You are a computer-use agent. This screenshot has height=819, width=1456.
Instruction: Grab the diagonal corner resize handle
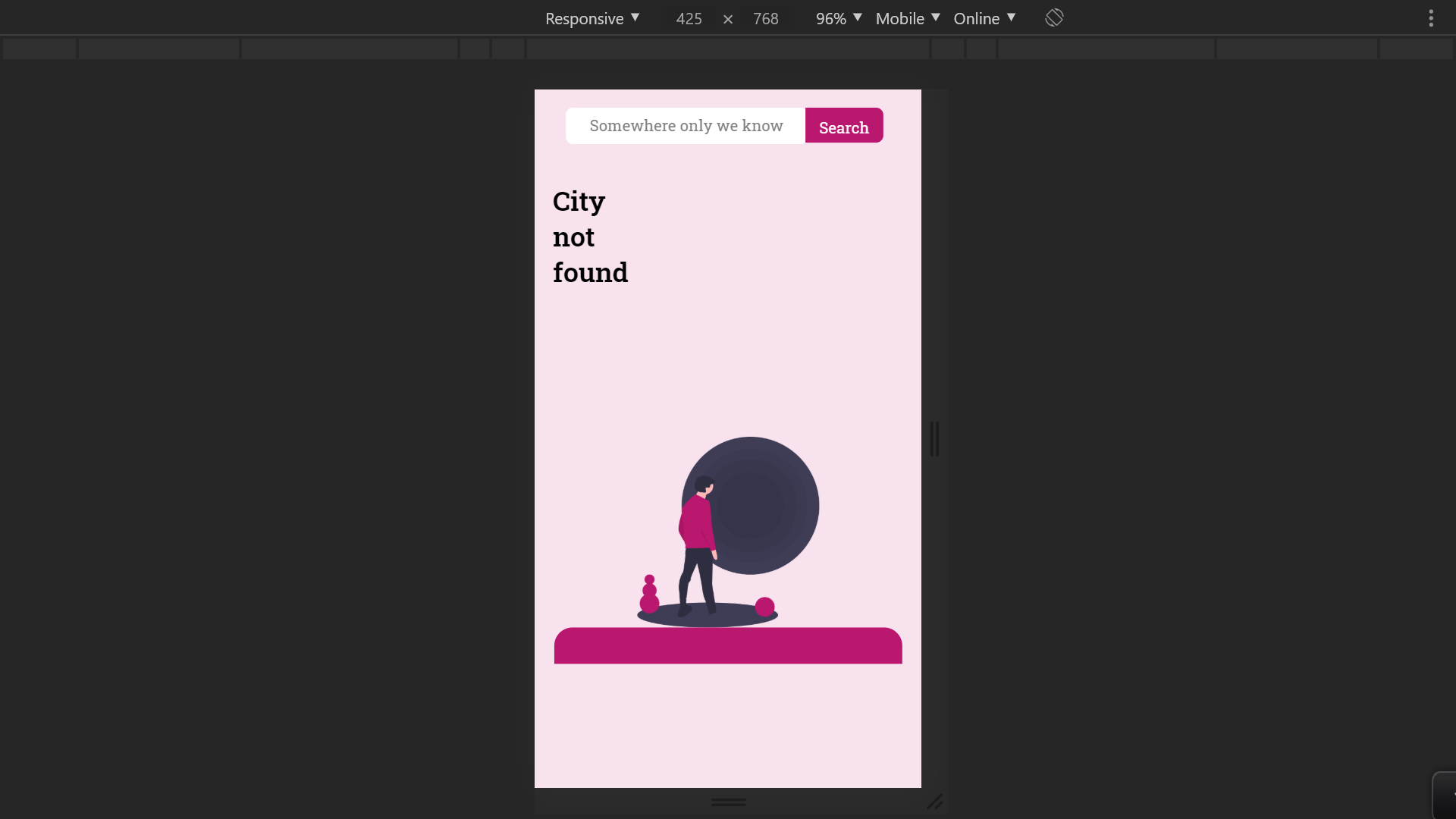pos(934,802)
